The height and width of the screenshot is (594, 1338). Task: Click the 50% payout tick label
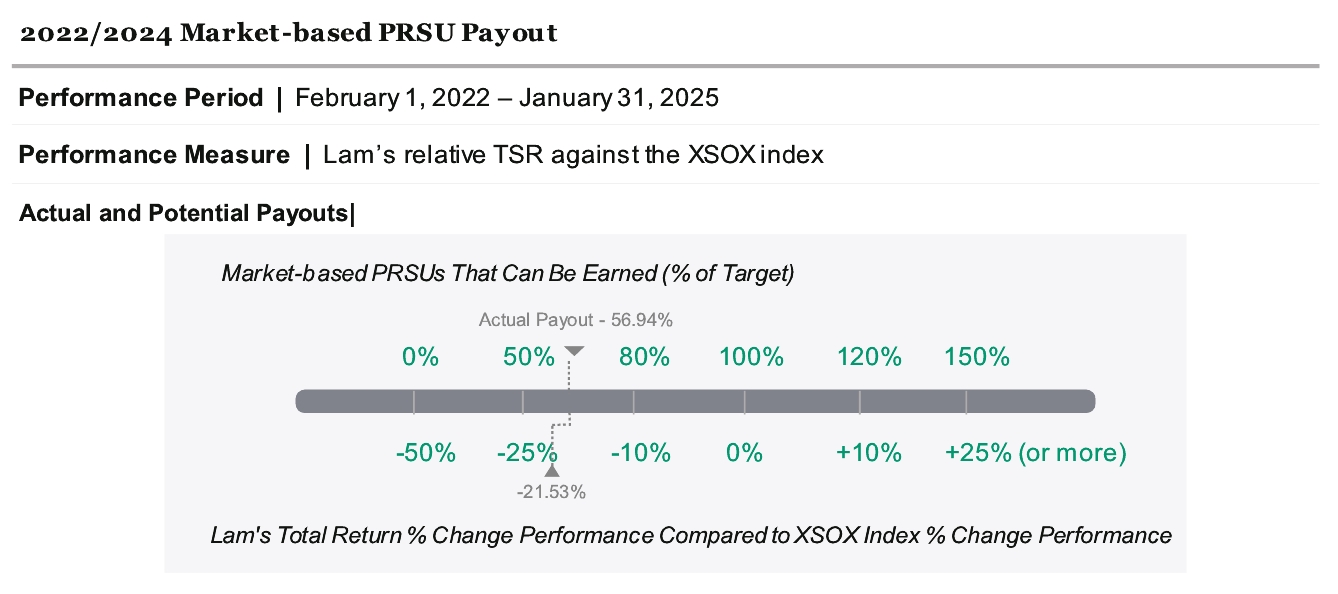click(528, 357)
